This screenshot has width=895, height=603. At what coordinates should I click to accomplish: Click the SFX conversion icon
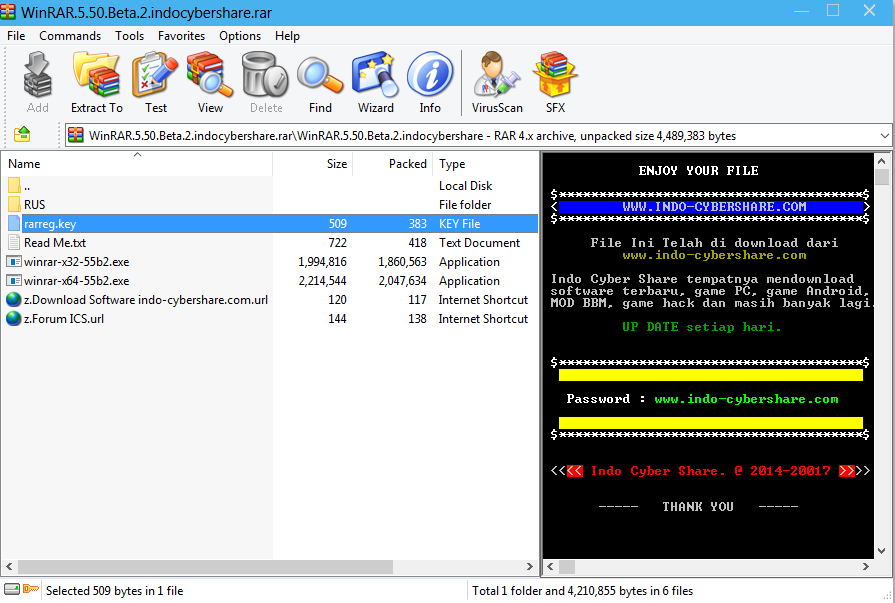coord(555,74)
